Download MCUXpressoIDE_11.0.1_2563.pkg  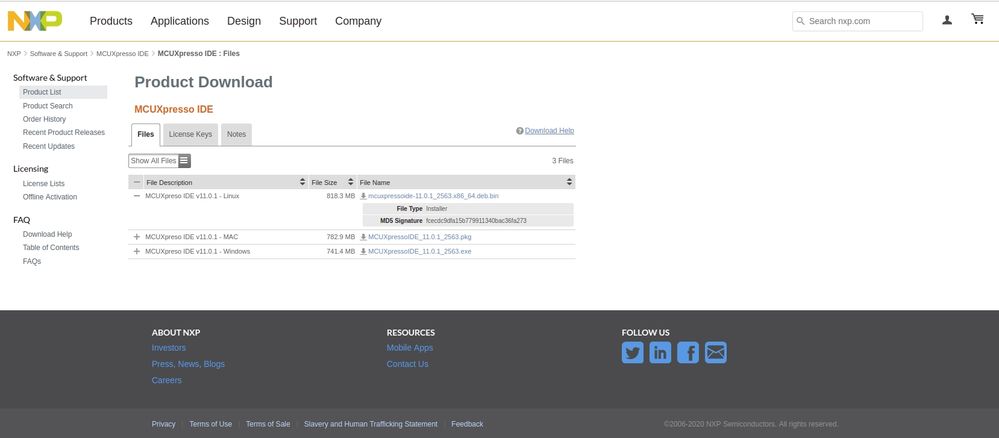tap(420, 237)
